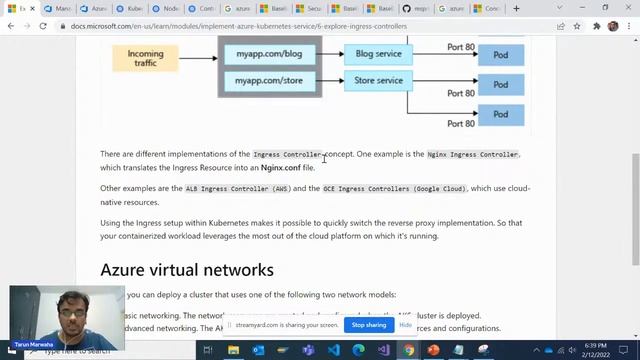Click the myapp.com/blog diagram box
This screenshot has width=640, height=360.
click(269, 54)
